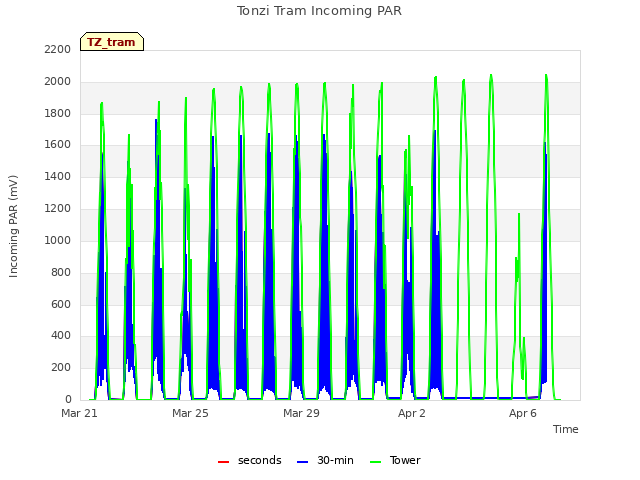
Task: Click the Mar 29 x-axis label
Action: (x=301, y=413)
